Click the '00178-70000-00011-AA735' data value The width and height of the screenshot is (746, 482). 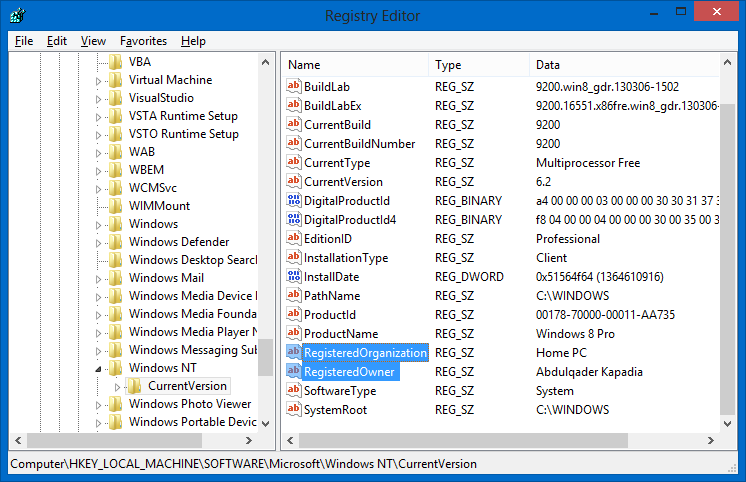point(605,315)
